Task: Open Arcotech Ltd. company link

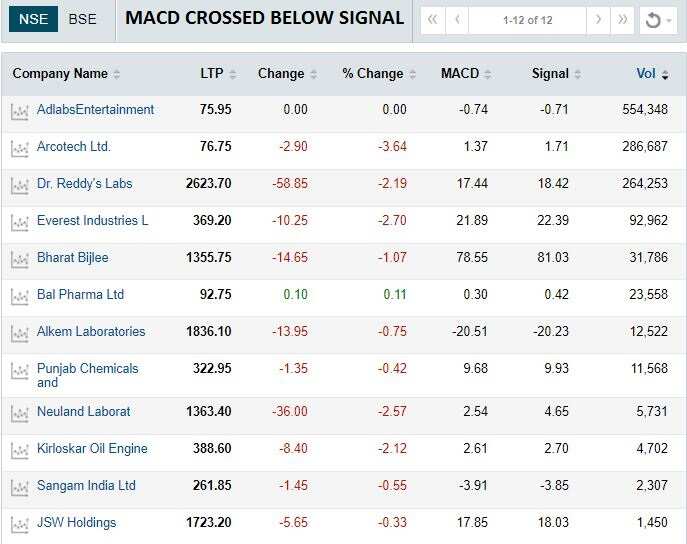Action: pyautogui.click(x=73, y=147)
